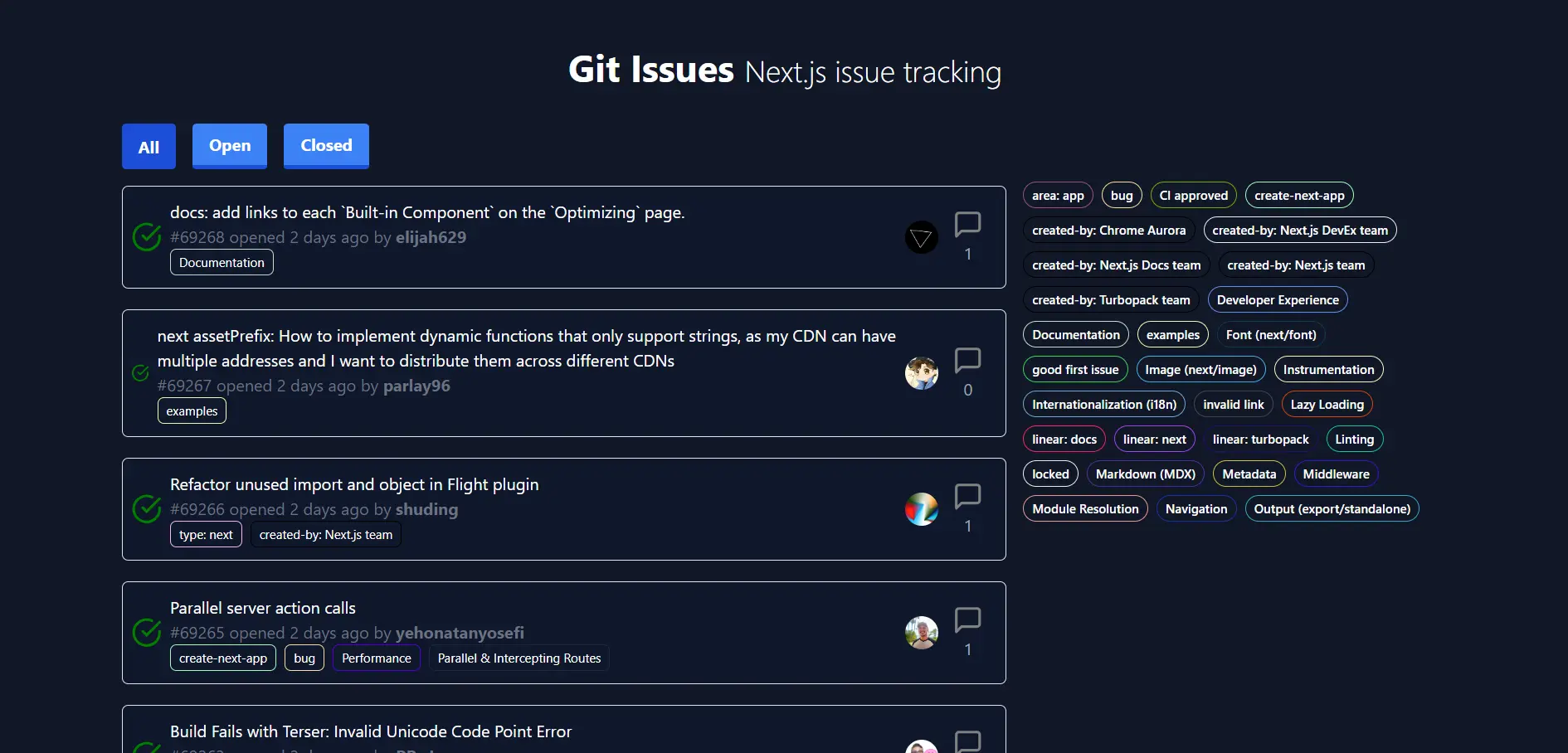Click status check icon on assetPrefix issue
This screenshot has height=753, width=1568.
pos(141,373)
